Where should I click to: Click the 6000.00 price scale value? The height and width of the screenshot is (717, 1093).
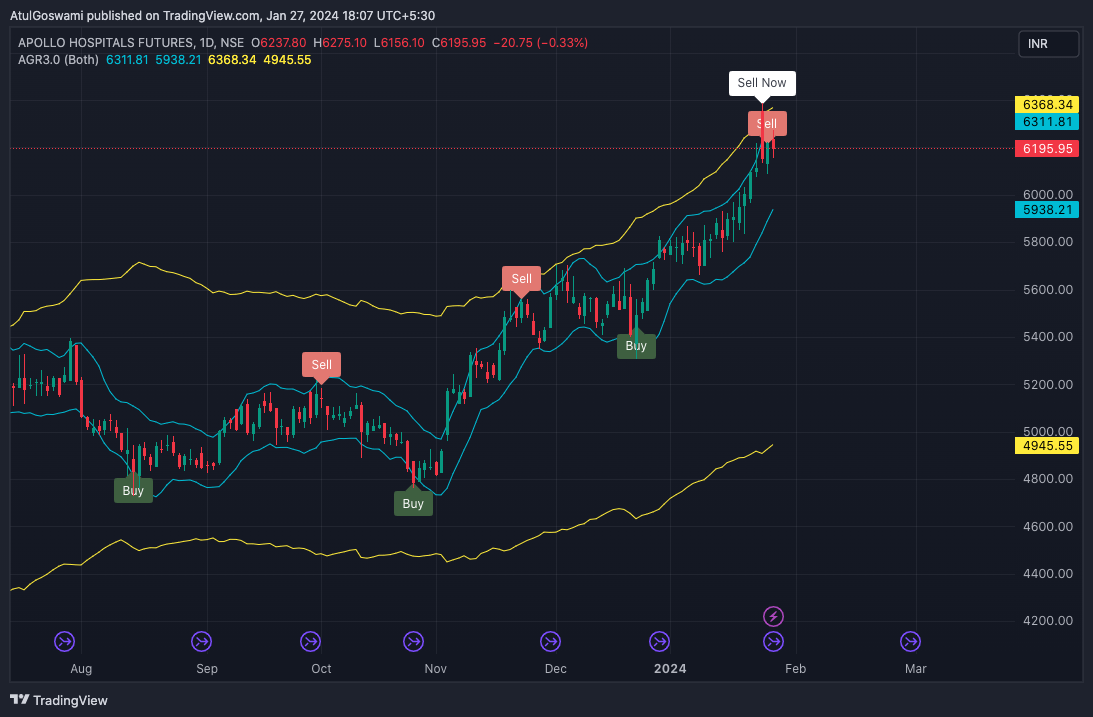[x=1048, y=194]
